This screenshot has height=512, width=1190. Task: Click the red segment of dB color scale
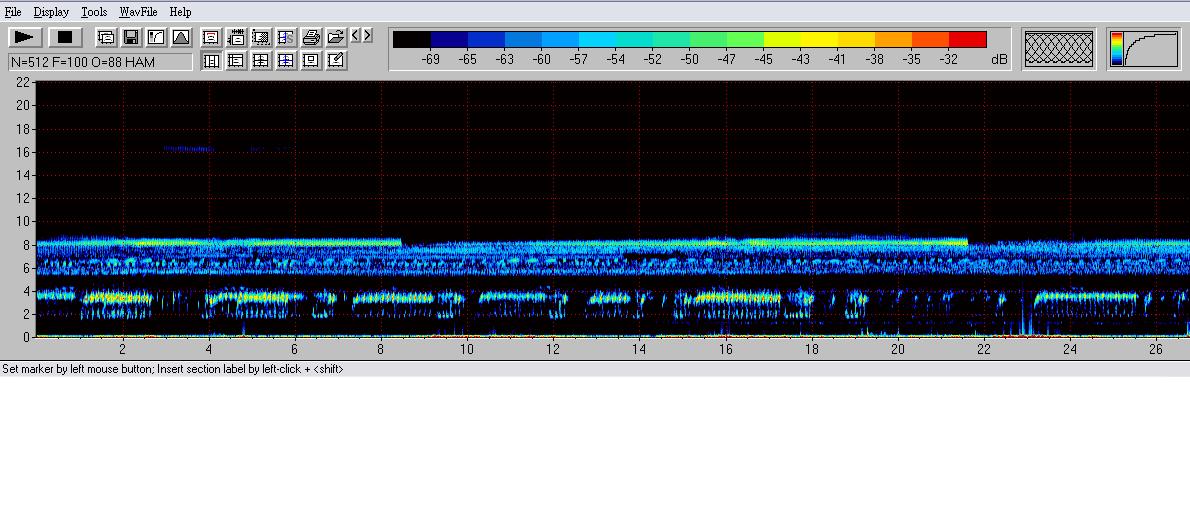click(x=967, y=39)
